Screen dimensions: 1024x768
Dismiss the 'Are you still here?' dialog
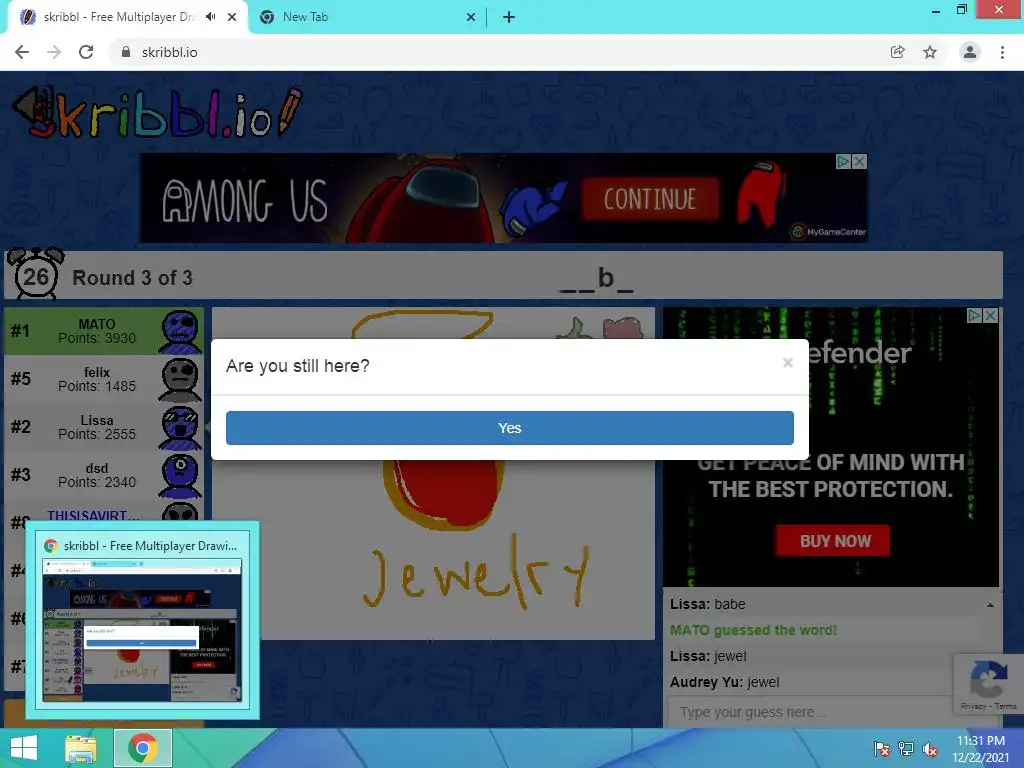(x=788, y=362)
